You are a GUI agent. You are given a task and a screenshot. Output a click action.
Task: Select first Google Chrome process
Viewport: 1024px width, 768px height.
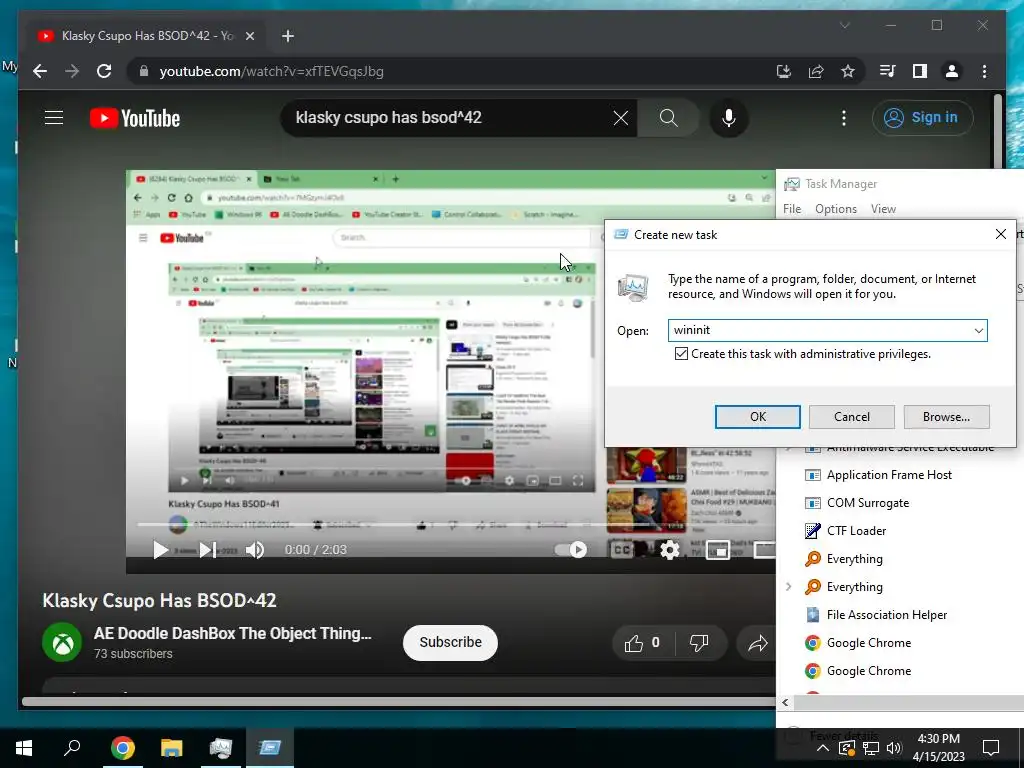(869, 643)
